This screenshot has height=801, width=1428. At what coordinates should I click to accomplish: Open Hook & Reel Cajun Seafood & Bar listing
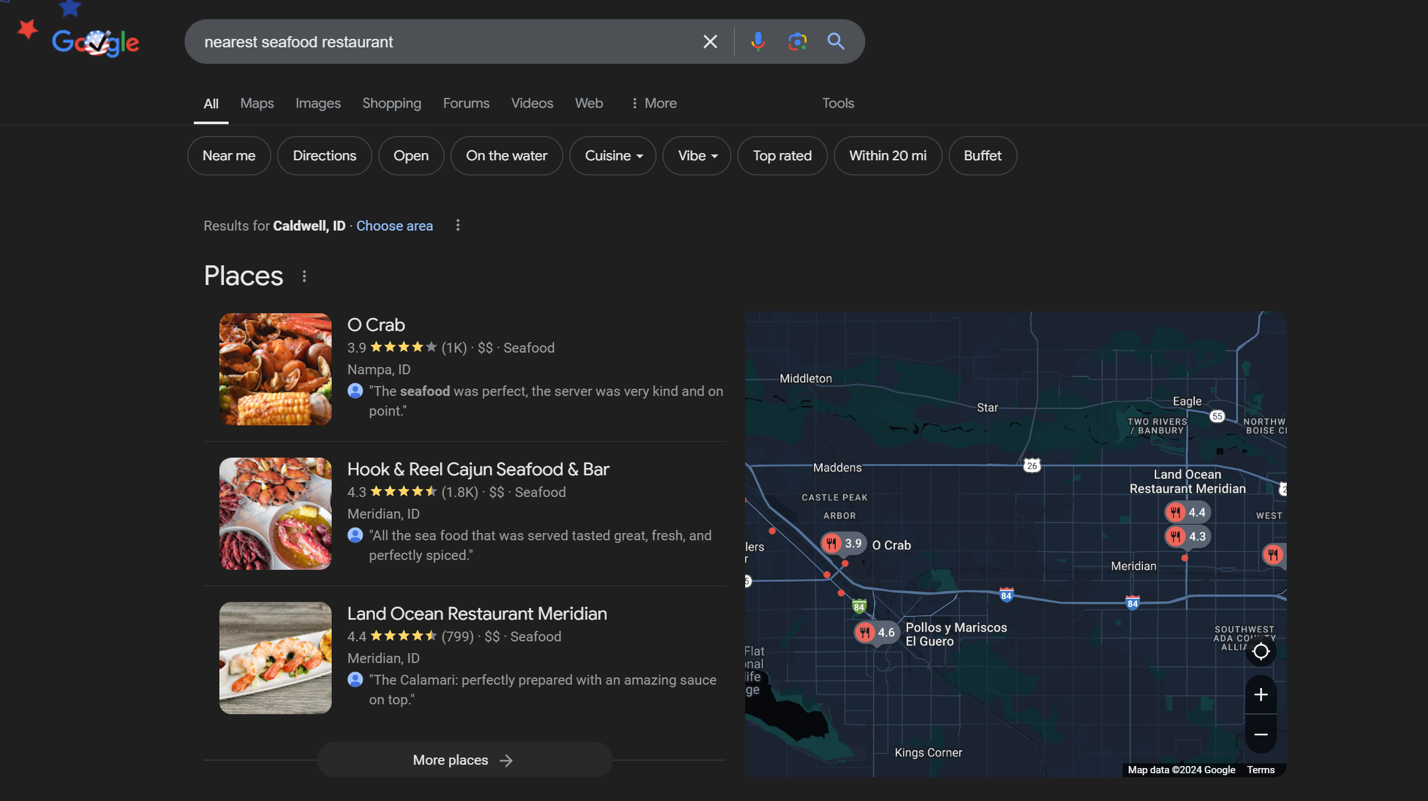[478, 469]
